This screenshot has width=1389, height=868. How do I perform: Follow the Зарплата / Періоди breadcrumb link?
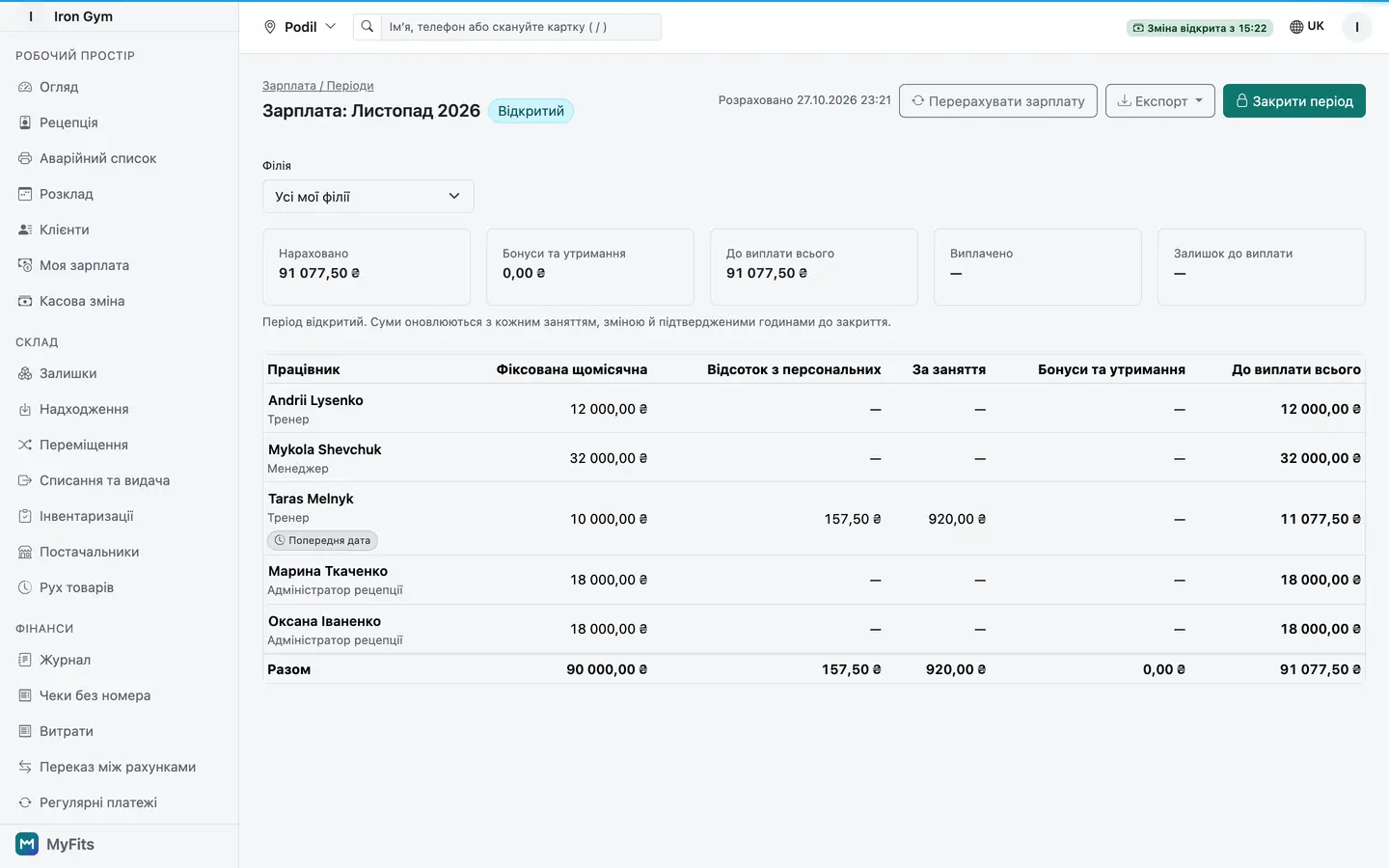[317, 86]
